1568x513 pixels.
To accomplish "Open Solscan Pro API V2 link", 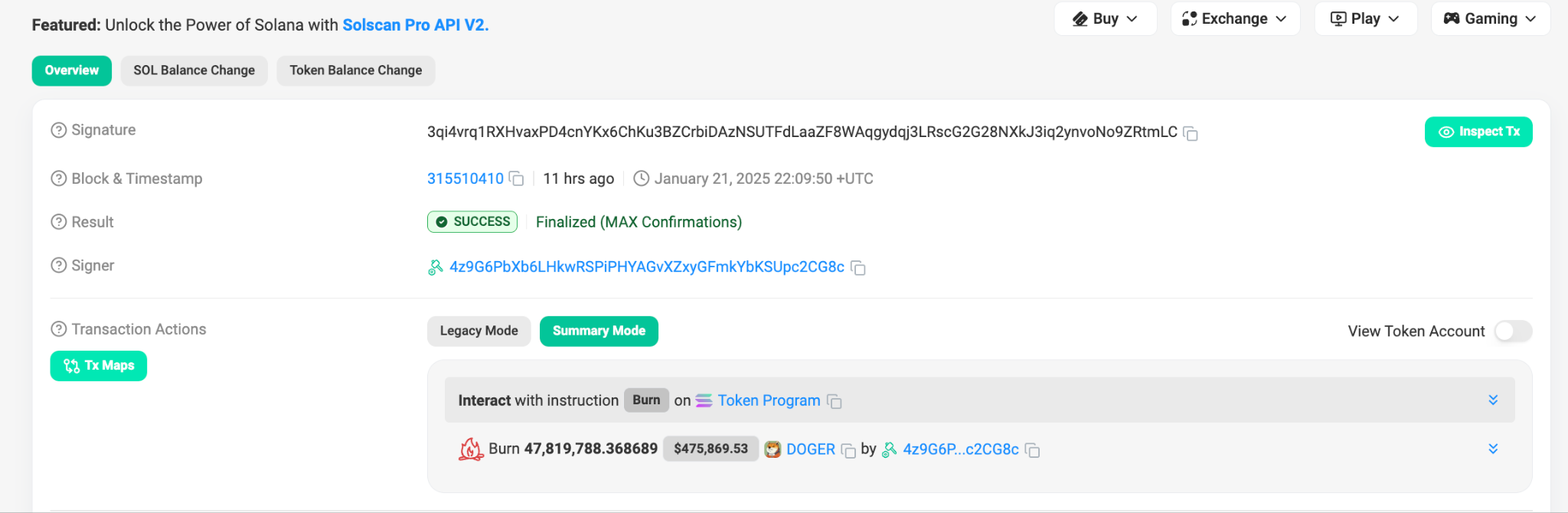I will click(x=415, y=25).
